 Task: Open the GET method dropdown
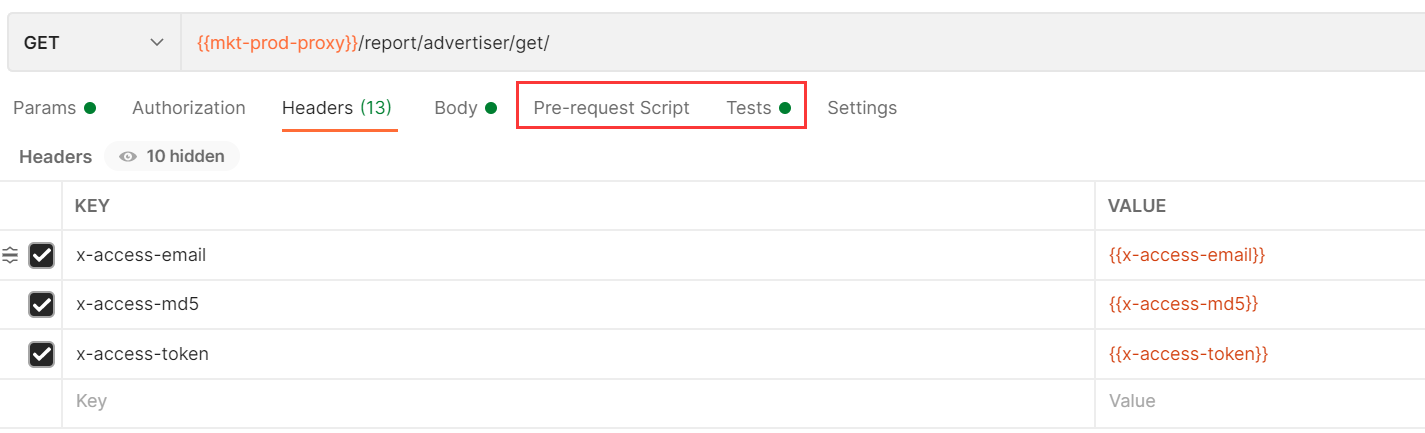click(x=94, y=43)
